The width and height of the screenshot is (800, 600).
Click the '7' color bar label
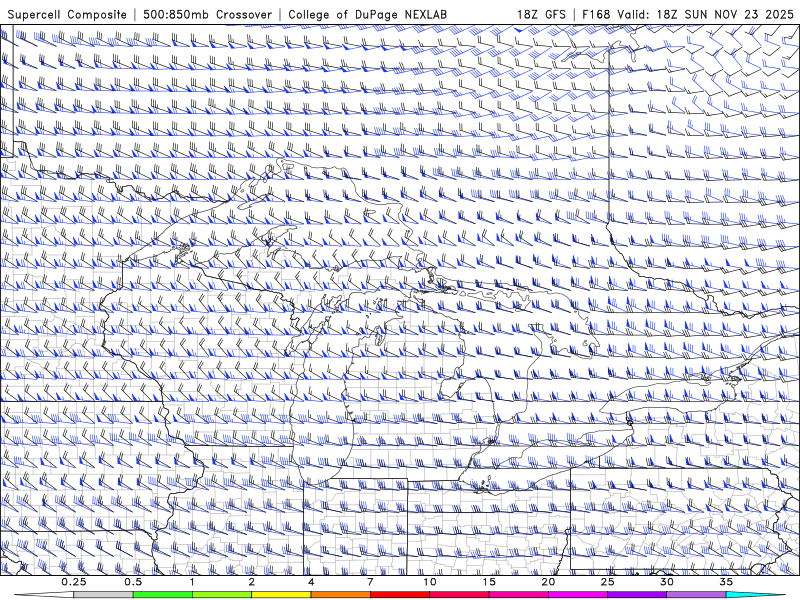click(x=370, y=582)
